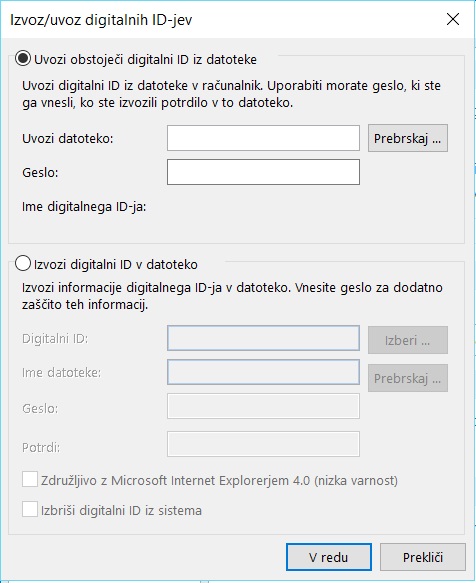476x583 pixels.
Task: Click the lower 'Prebrskaj ...' export button
Action: pos(408,378)
